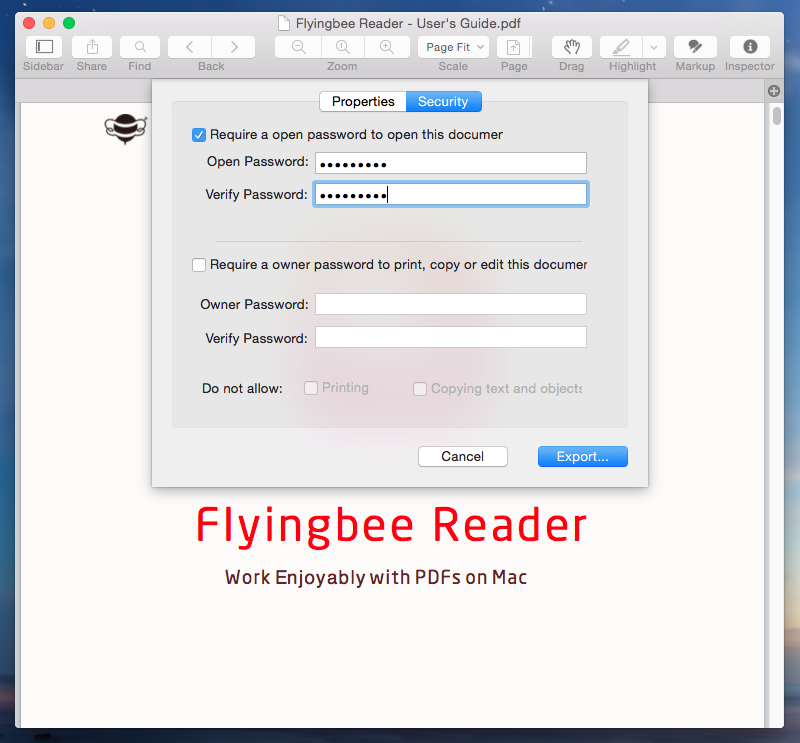The image size is (800, 743).
Task: Click the Export... button
Action: 583,456
